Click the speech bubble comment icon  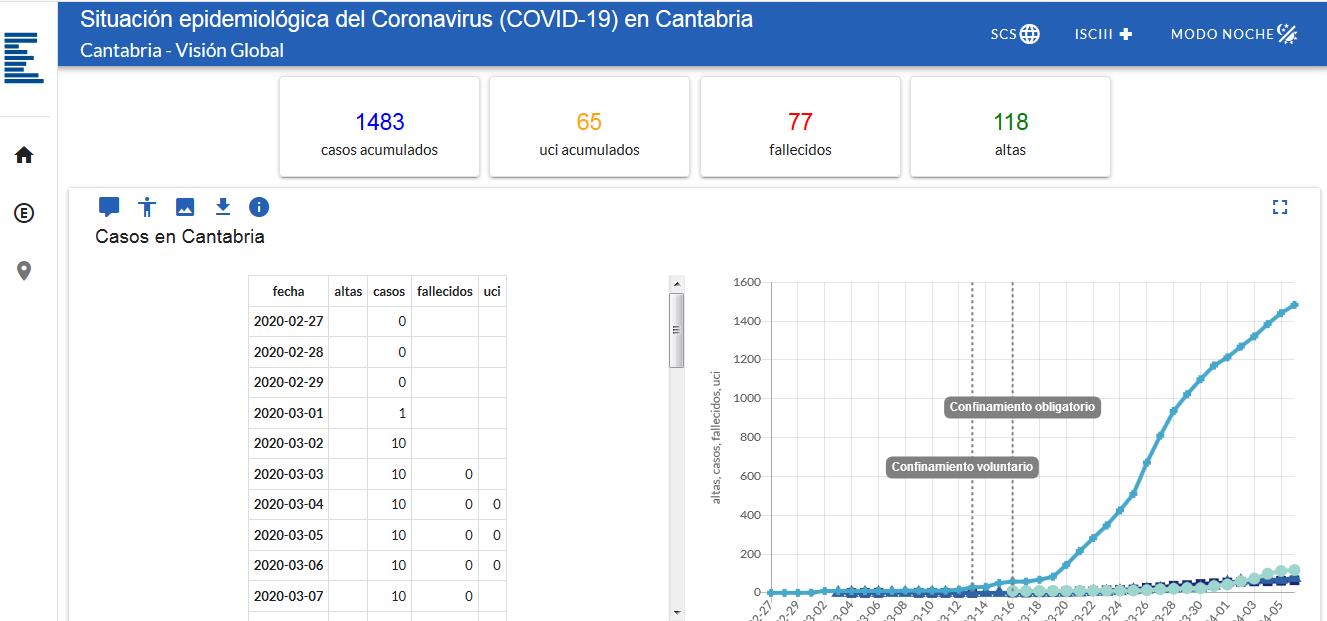pos(109,207)
